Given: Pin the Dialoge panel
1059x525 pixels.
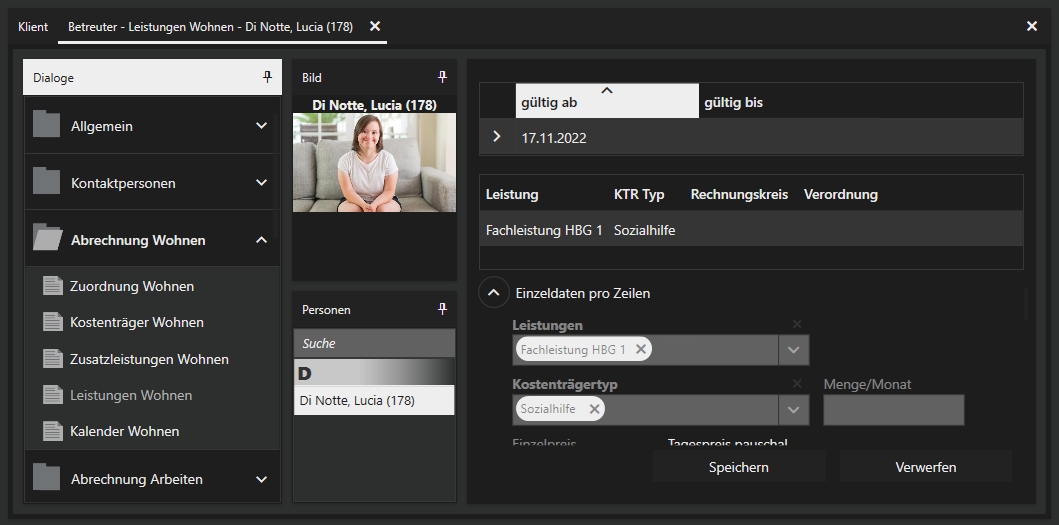Looking at the screenshot, I should (267, 77).
